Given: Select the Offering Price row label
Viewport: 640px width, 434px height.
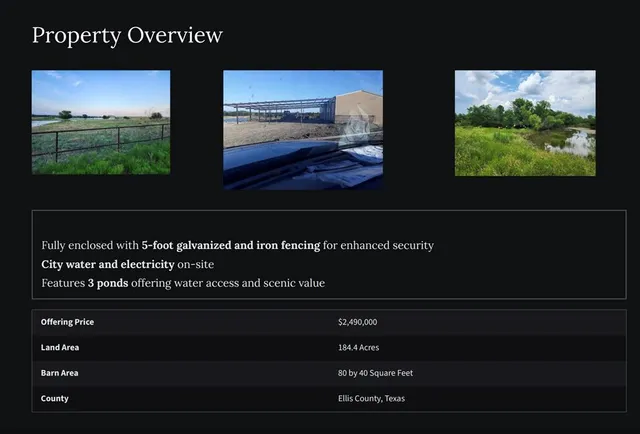Looking at the screenshot, I should click(67, 322).
